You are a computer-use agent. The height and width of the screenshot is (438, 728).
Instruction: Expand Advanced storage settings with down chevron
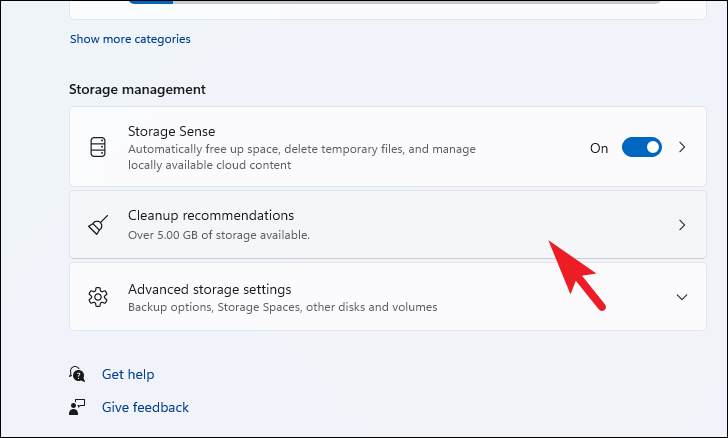[682, 297]
